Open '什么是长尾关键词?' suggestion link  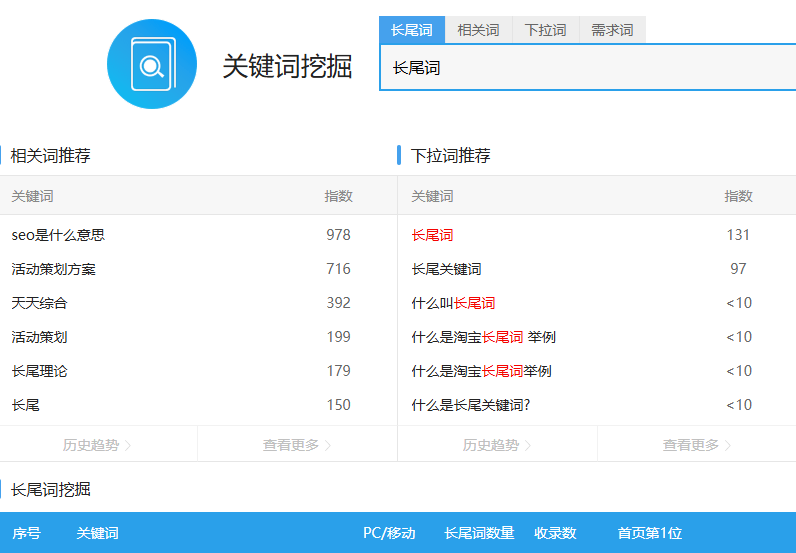pos(470,405)
